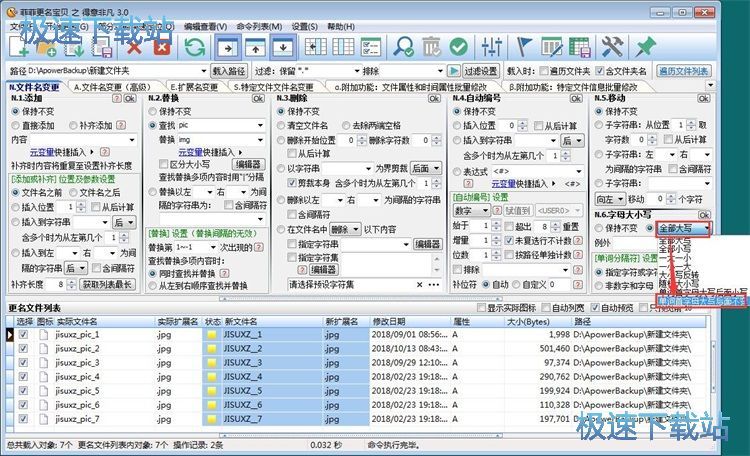This screenshot has width=750, height=456.
Task: Open the 编辑查看(V) menu
Action: tap(205, 26)
